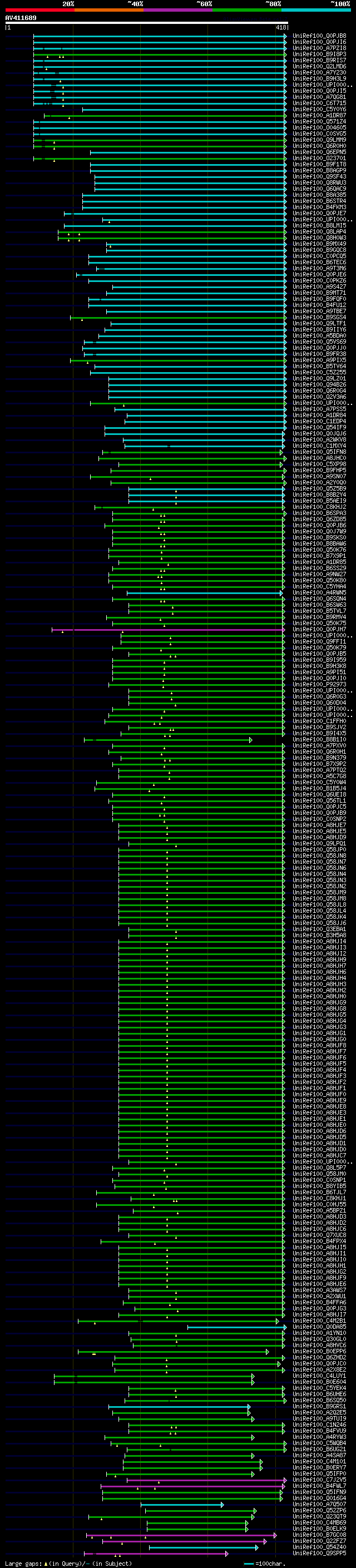The width and height of the screenshot is (356, 1568).
Task: Select the AV411689 query name label
Action: 21,18
